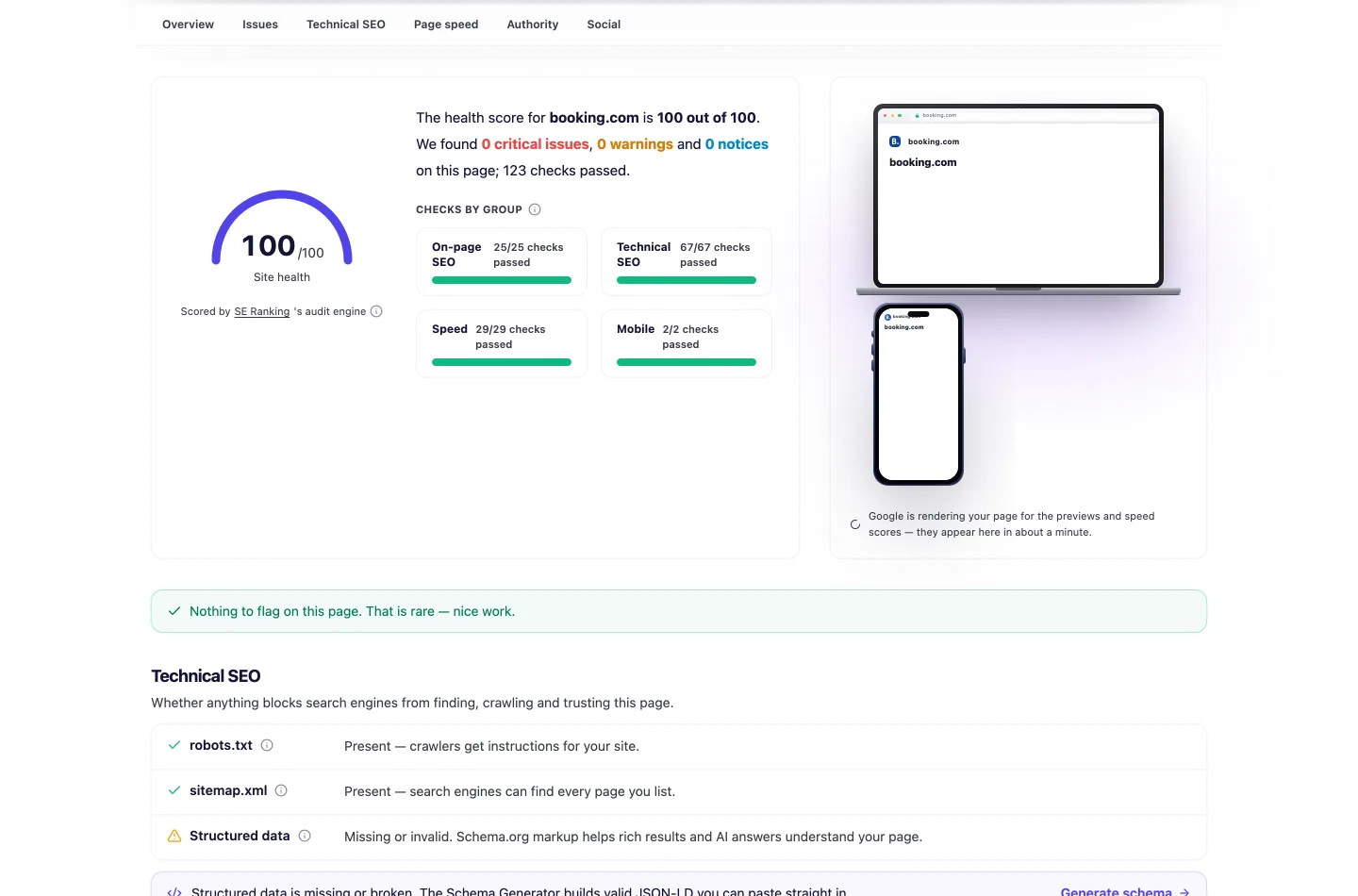This screenshot has height=896, width=1358.
Task: Click the robots.txt green check icon
Action: point(174,745)
